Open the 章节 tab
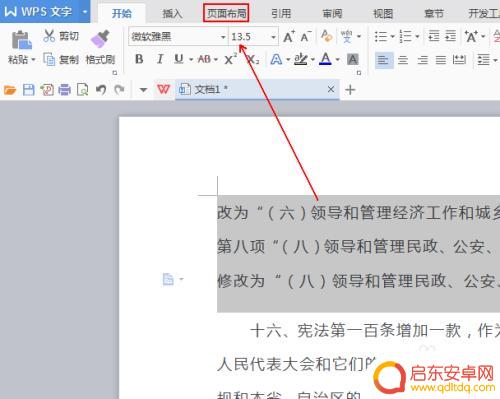Screen dimensions: 500x399 [434, 13]
